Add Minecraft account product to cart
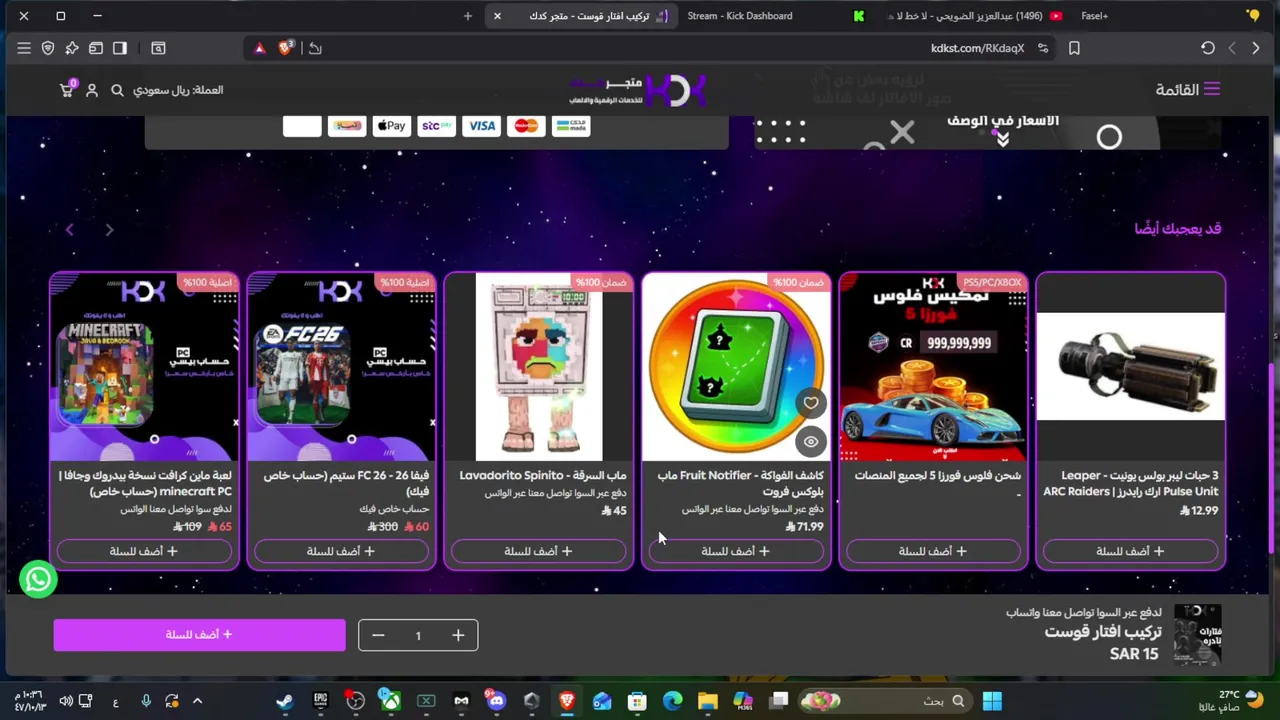 [144, 551]
